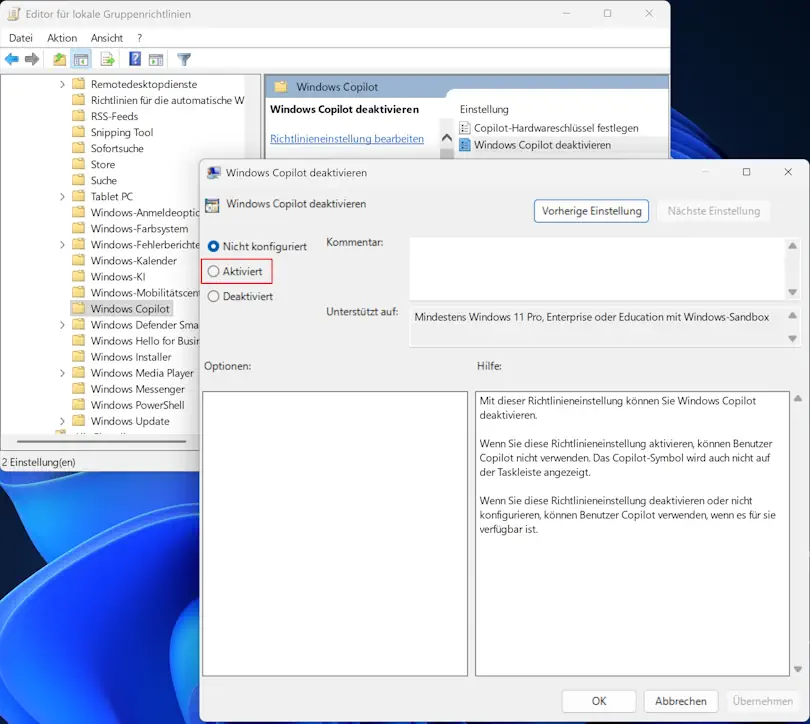Open the Aktion menu
The width and height of the screenshot is (810, 724).
[x=61, y=38]
